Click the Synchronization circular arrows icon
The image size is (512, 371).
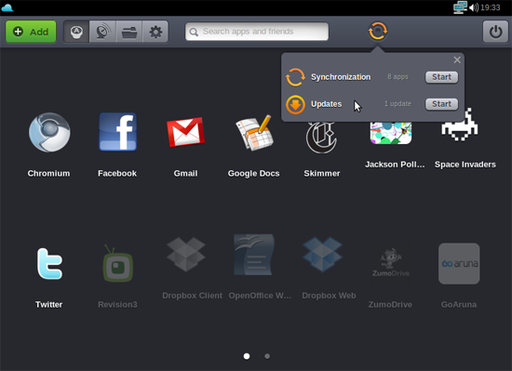[x=295, y=77]
